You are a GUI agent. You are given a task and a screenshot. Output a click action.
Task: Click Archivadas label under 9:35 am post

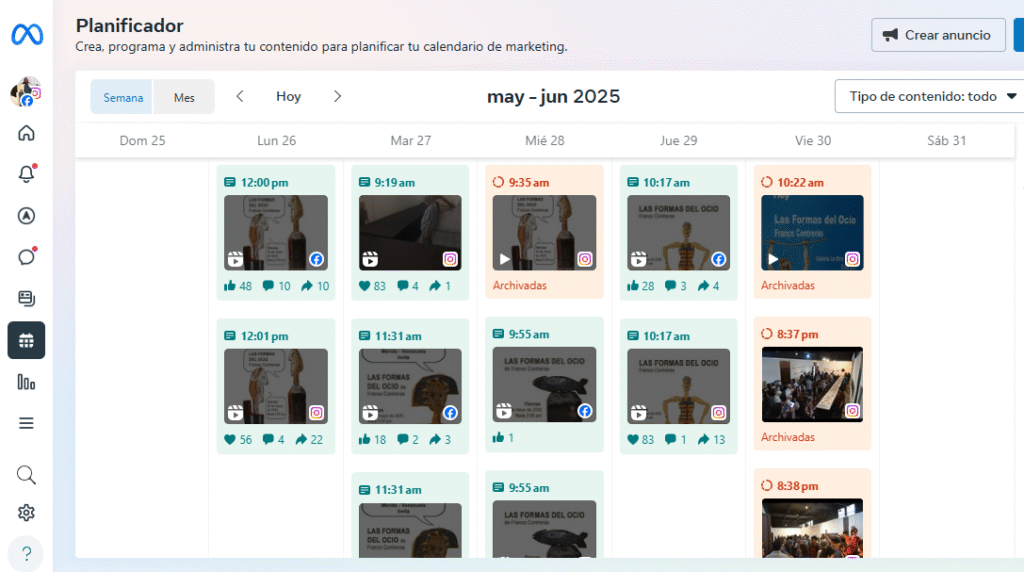[520, 285]
